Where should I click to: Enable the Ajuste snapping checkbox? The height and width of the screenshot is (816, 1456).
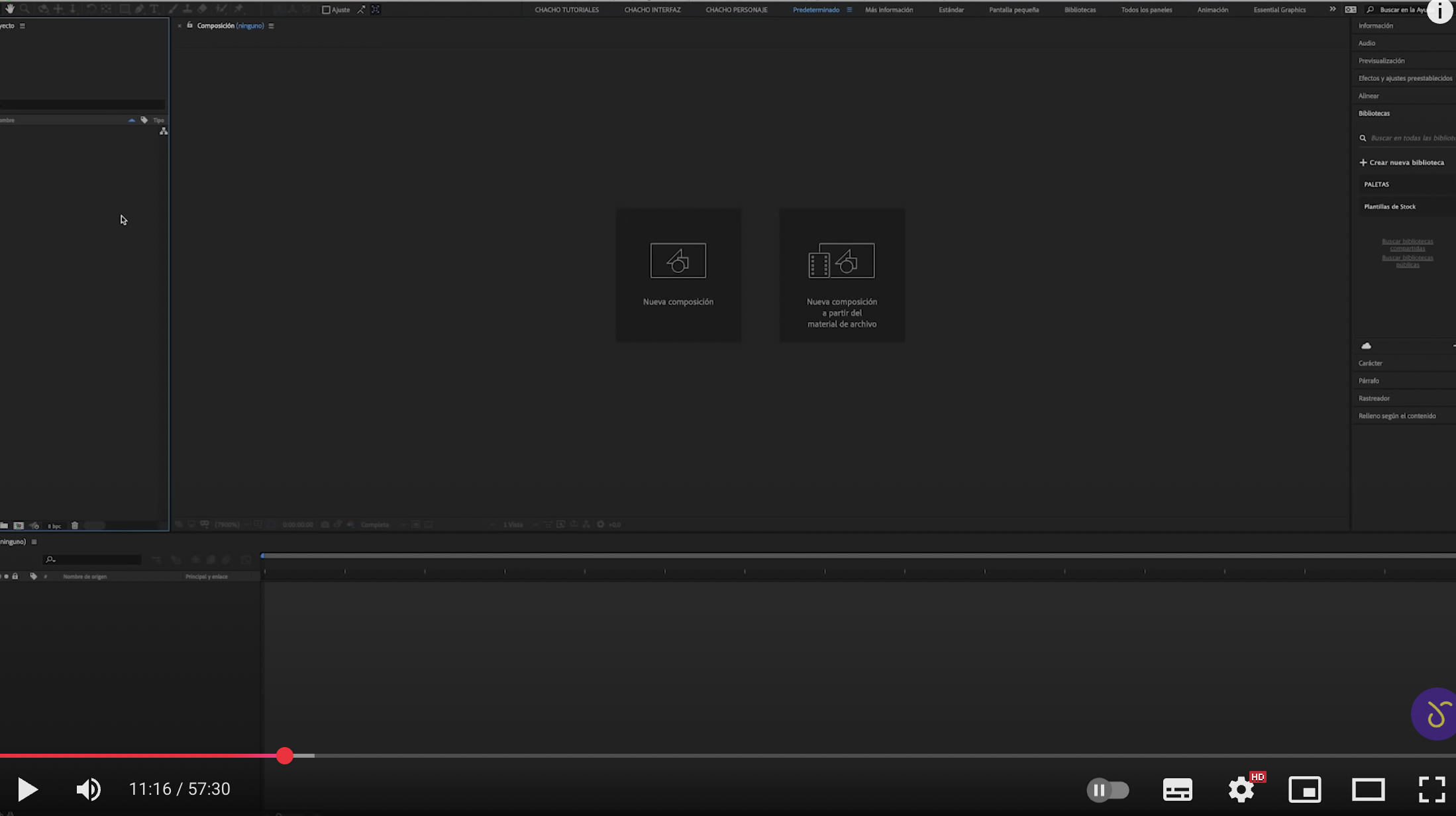click(x=326, y=9)
